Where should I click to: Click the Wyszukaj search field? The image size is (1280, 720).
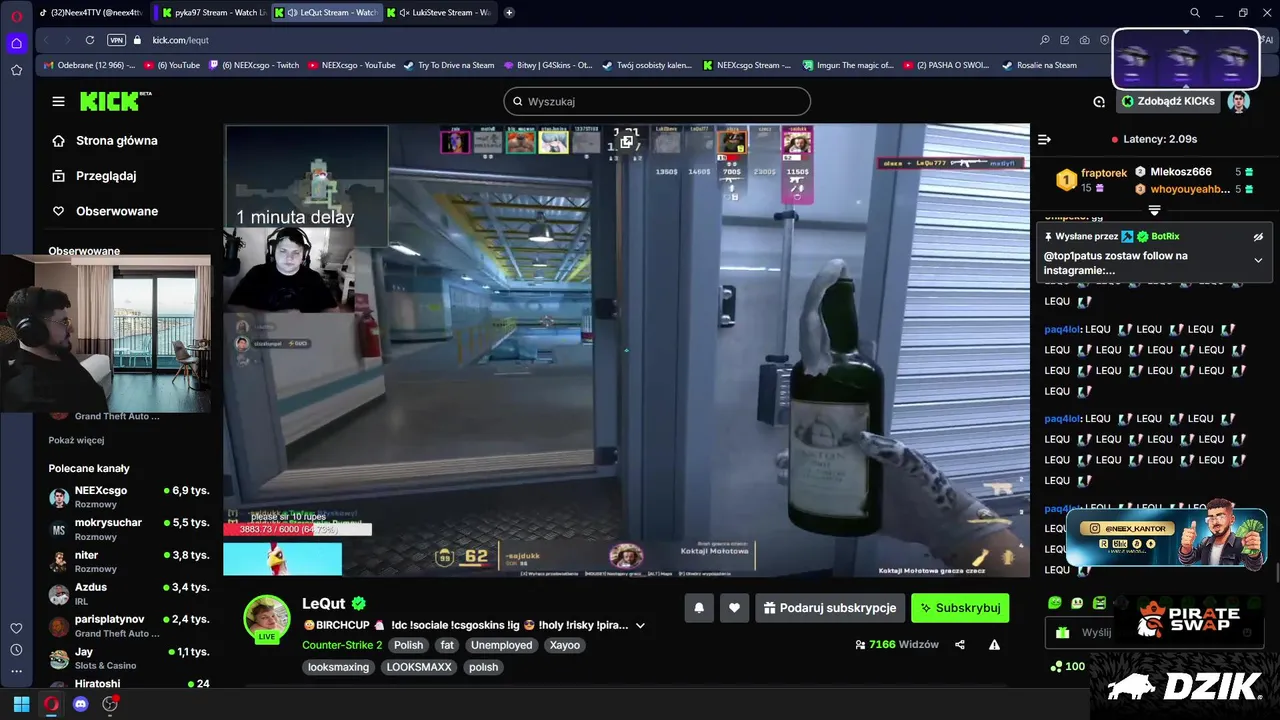pyautogui.click(x=657, y=101)
